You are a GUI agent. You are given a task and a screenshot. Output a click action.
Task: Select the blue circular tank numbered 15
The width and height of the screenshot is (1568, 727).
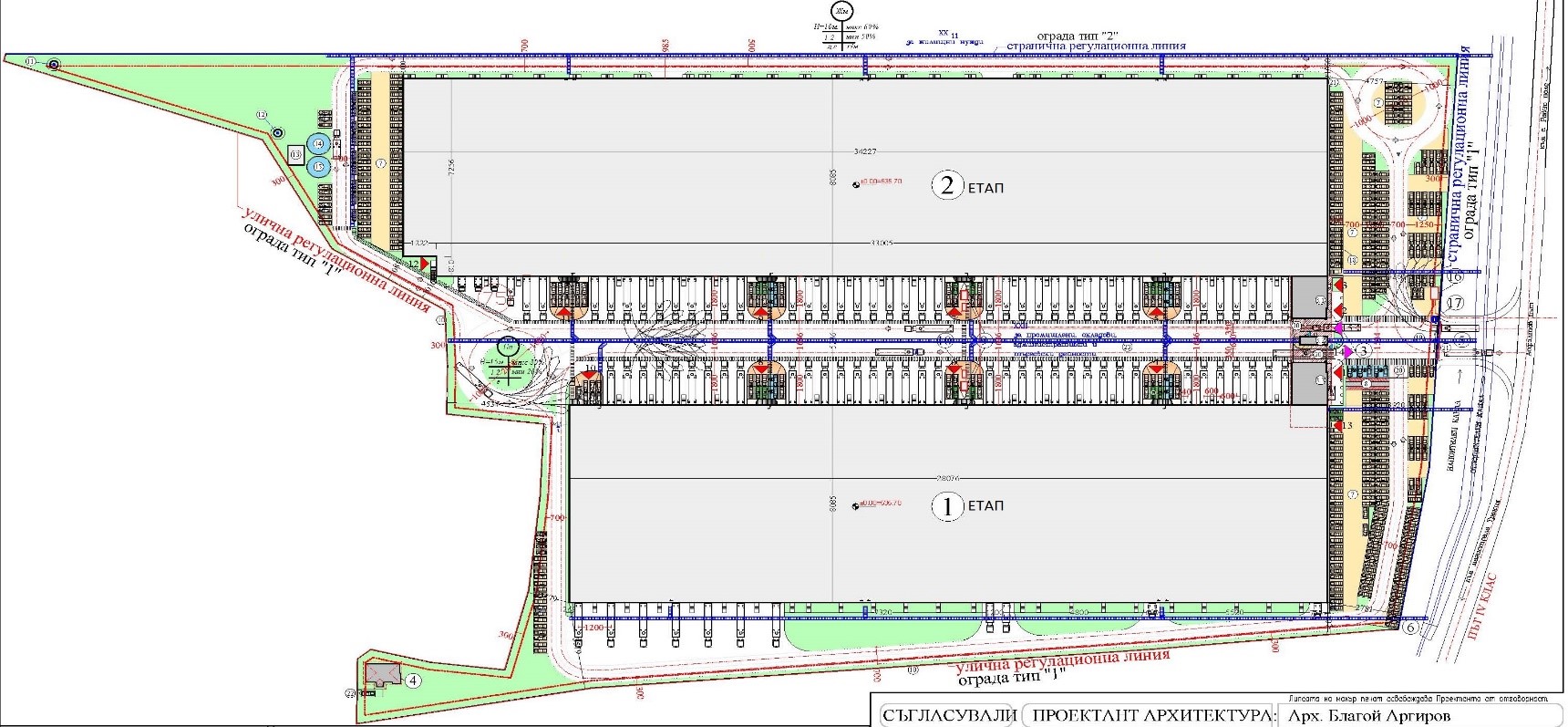point(318,166)
